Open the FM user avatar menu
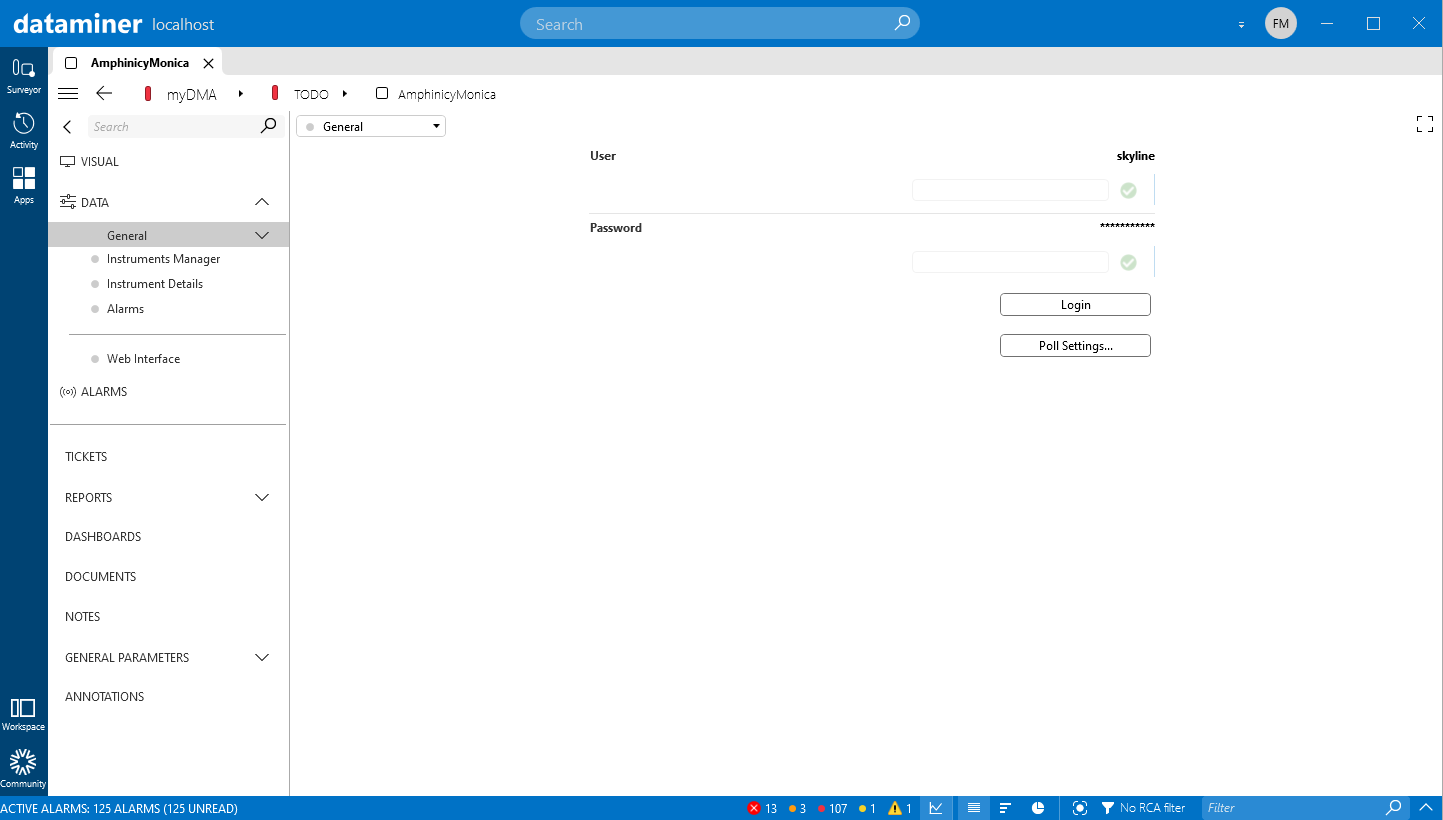The image size is (1443, 820). 1281,23
